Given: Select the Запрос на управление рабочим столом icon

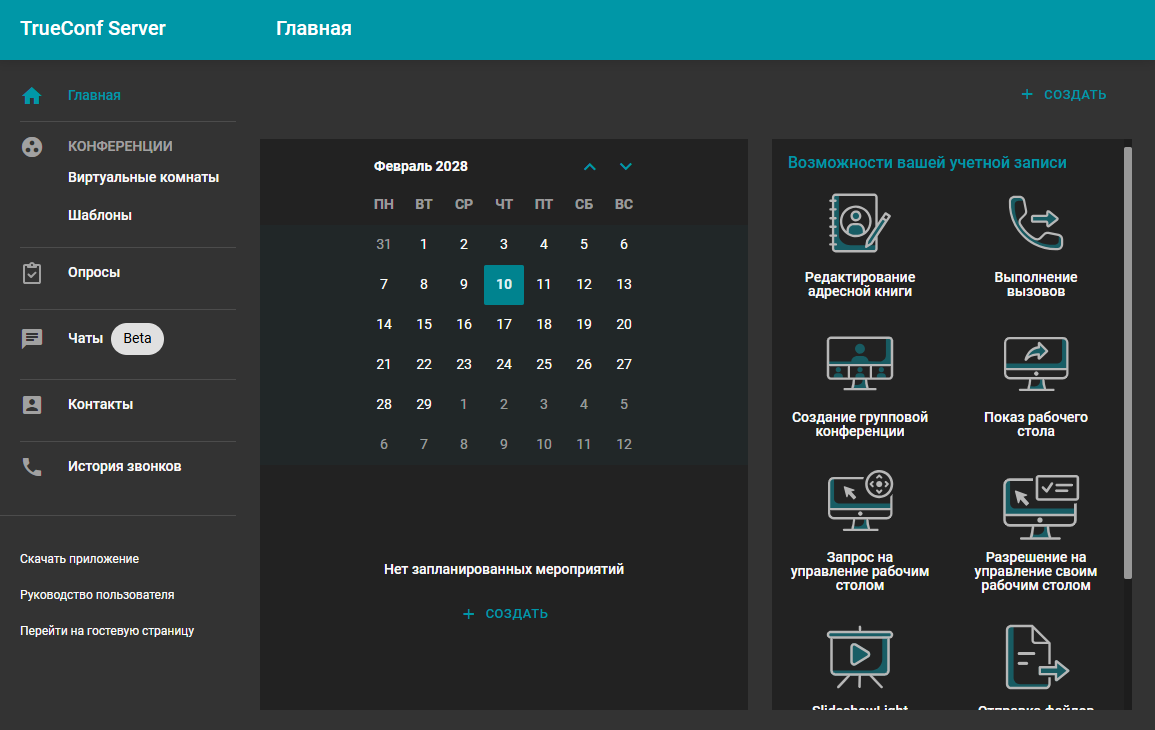Looking at the screenshot, I should pos(861,500).
